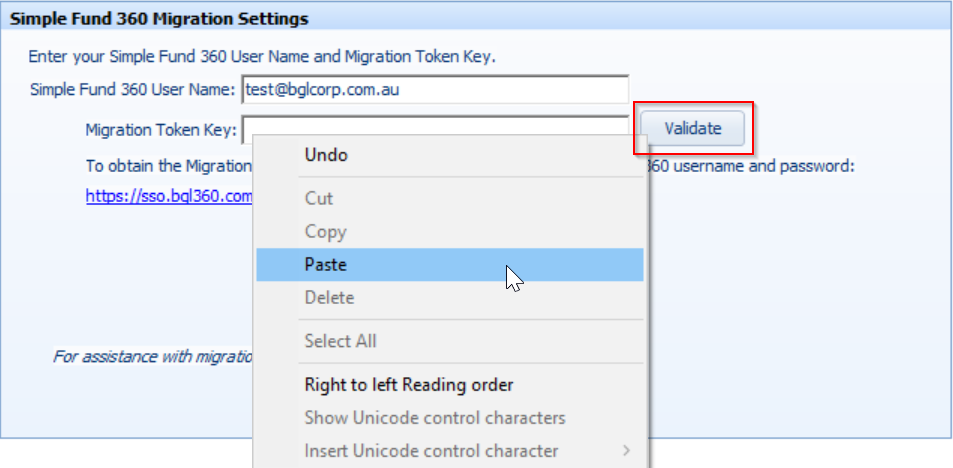Click the 'Simple Fund 360 User Name:' label
The image size is (953, 468).
(132, 90)
